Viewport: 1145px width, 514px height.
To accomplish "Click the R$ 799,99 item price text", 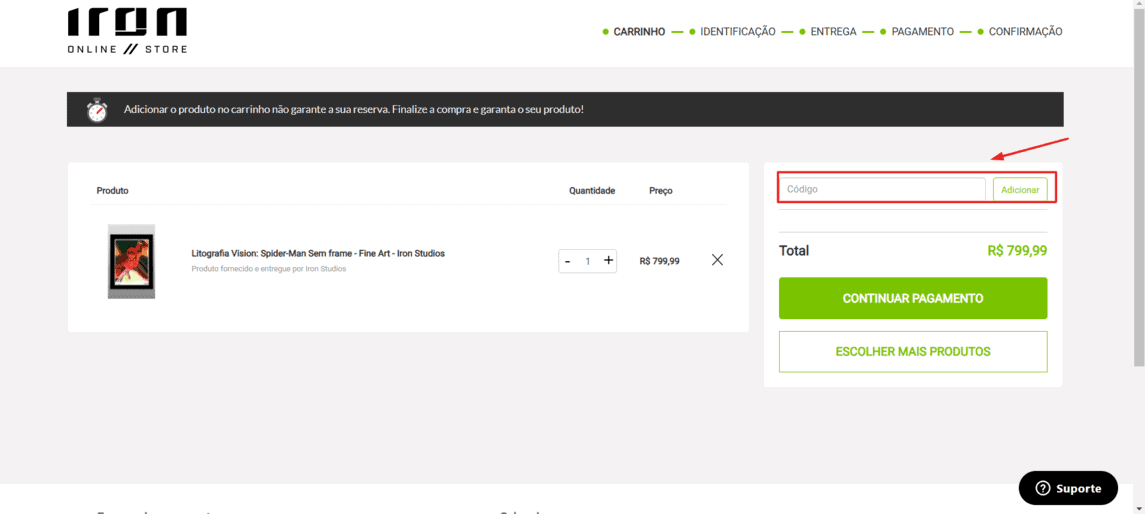I will click(659, 261).
